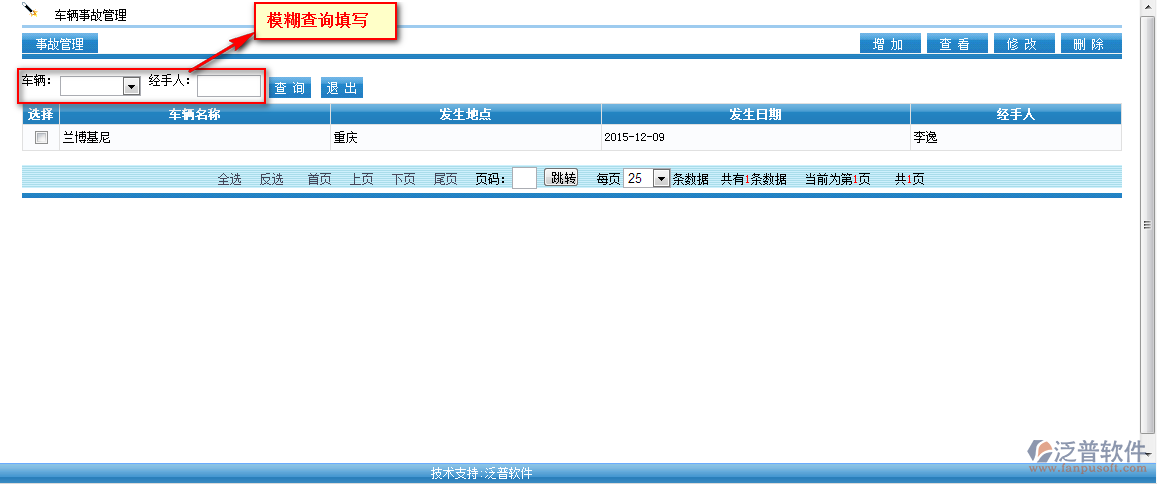Click the 查看 button

point(957,44)
